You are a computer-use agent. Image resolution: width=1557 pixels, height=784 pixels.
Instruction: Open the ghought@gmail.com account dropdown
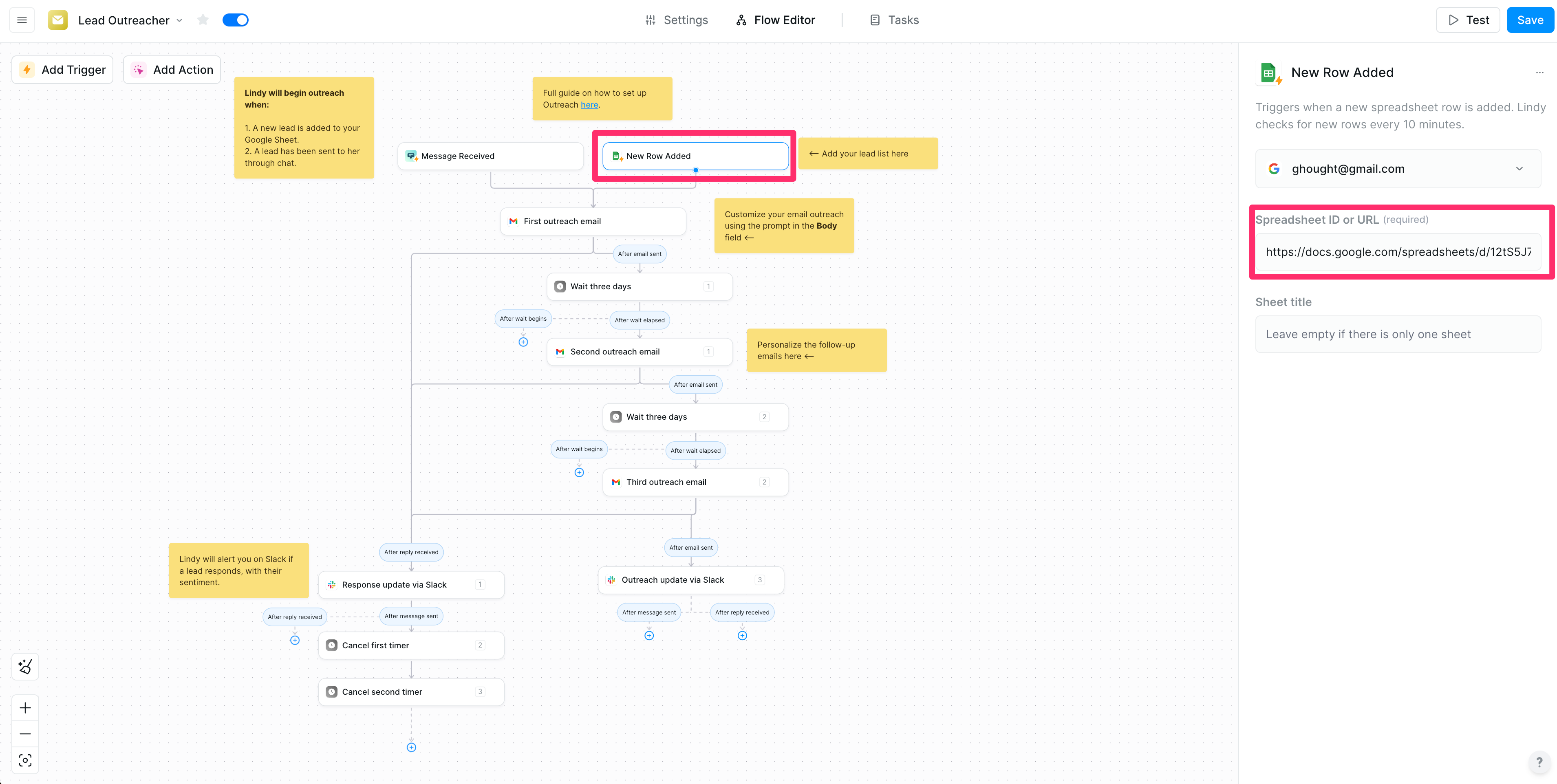pos(1398,169)
